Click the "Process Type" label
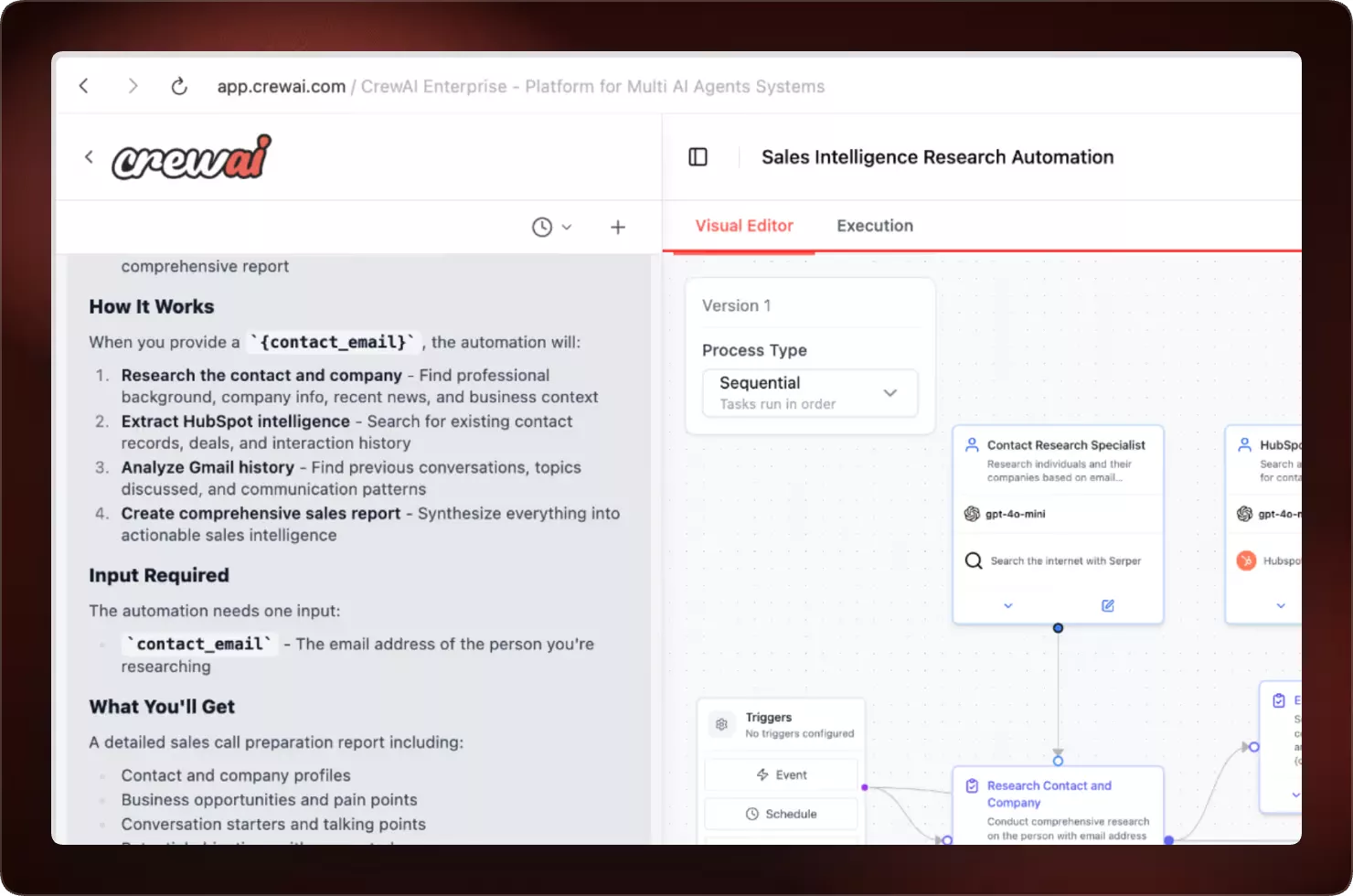Viewport: 1353px width, 896px height. point(754,350)
